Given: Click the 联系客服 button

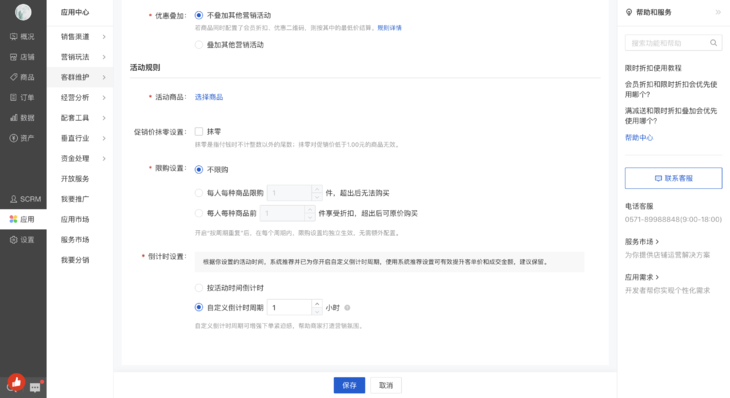Looking at the screenshot, I should pos(673,178).
